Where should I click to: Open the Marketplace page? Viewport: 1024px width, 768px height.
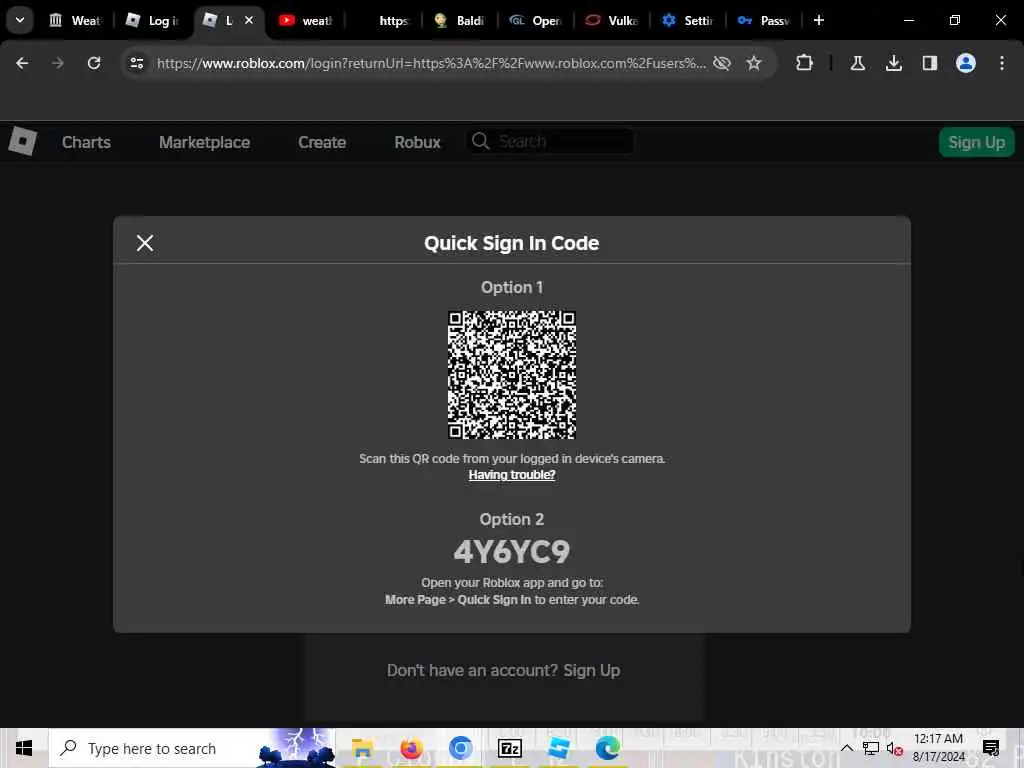204,142
